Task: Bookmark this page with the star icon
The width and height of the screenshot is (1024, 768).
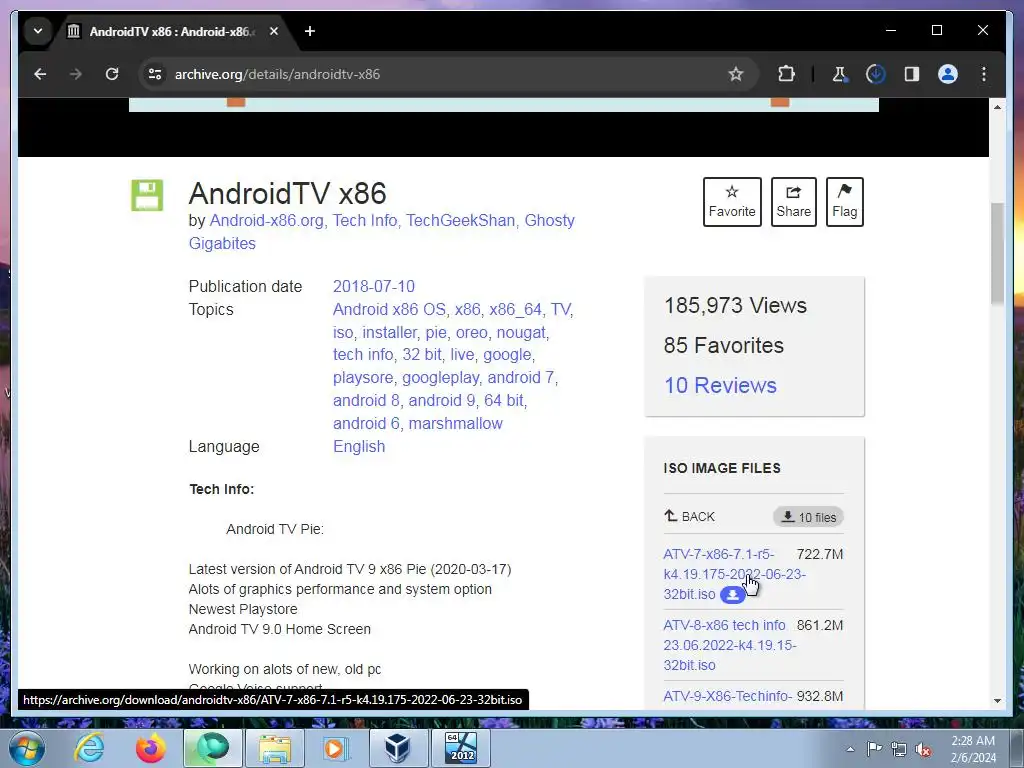Action: 736,74
